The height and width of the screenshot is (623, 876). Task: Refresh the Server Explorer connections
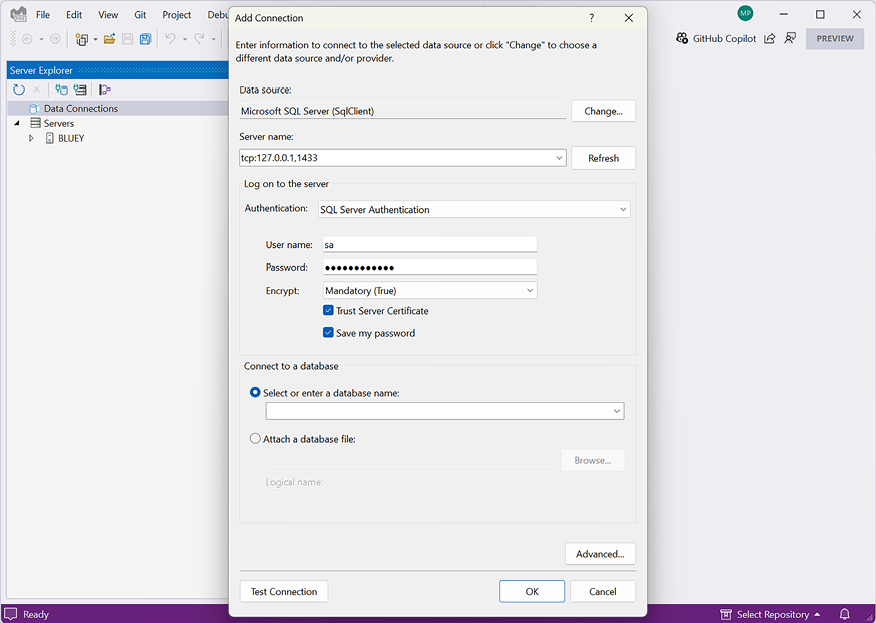click(18, 90)
